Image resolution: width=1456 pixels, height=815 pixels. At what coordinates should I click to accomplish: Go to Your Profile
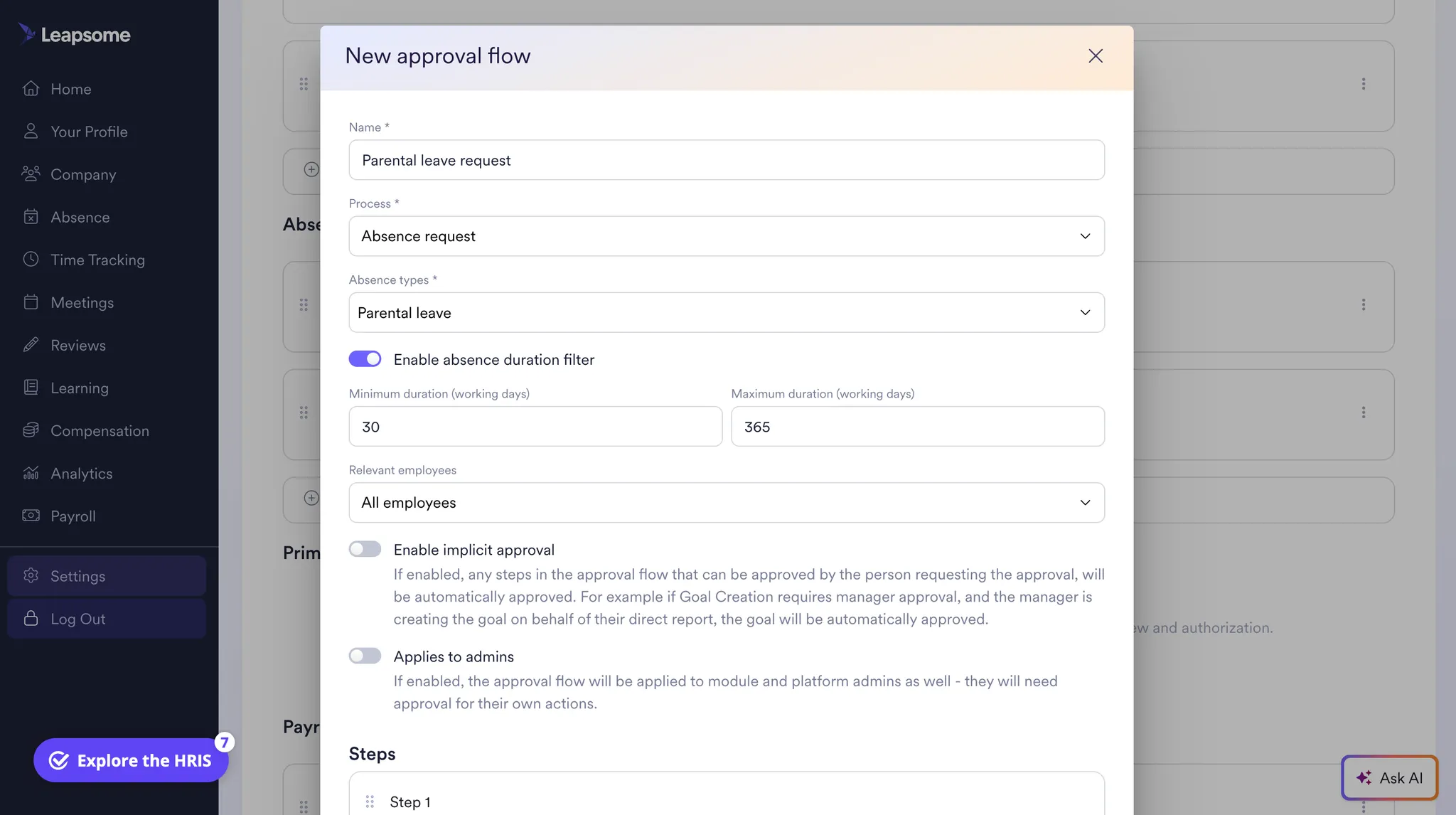(88, 132)
